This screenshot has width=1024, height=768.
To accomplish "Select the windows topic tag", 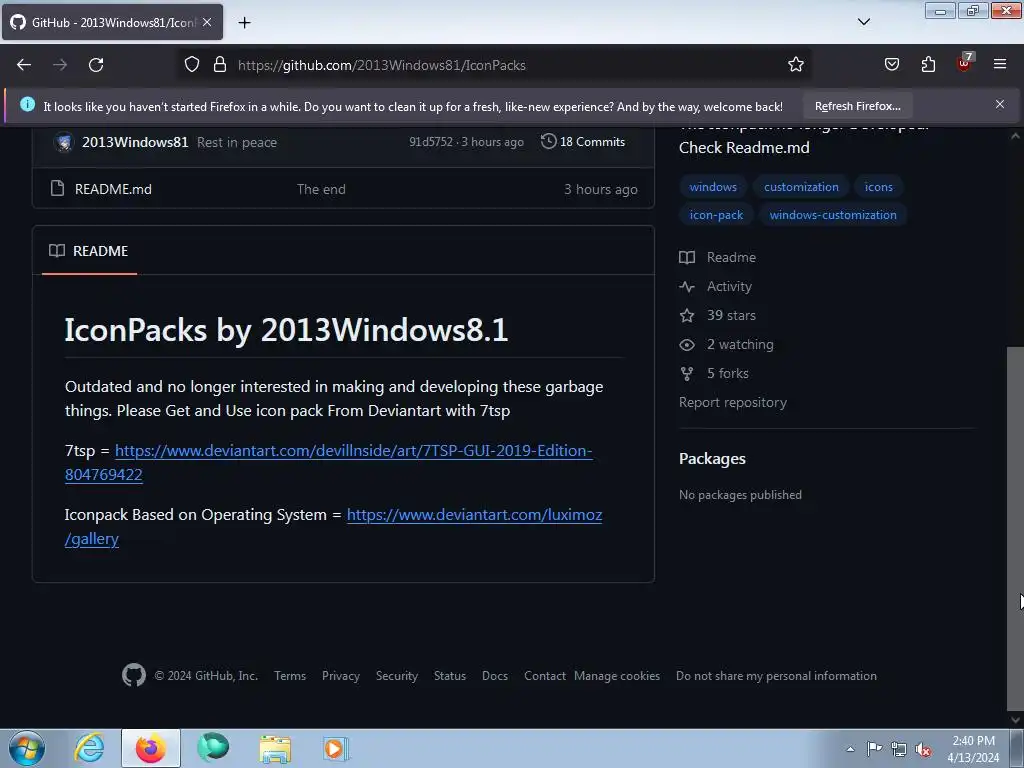I will click(713, 187).
